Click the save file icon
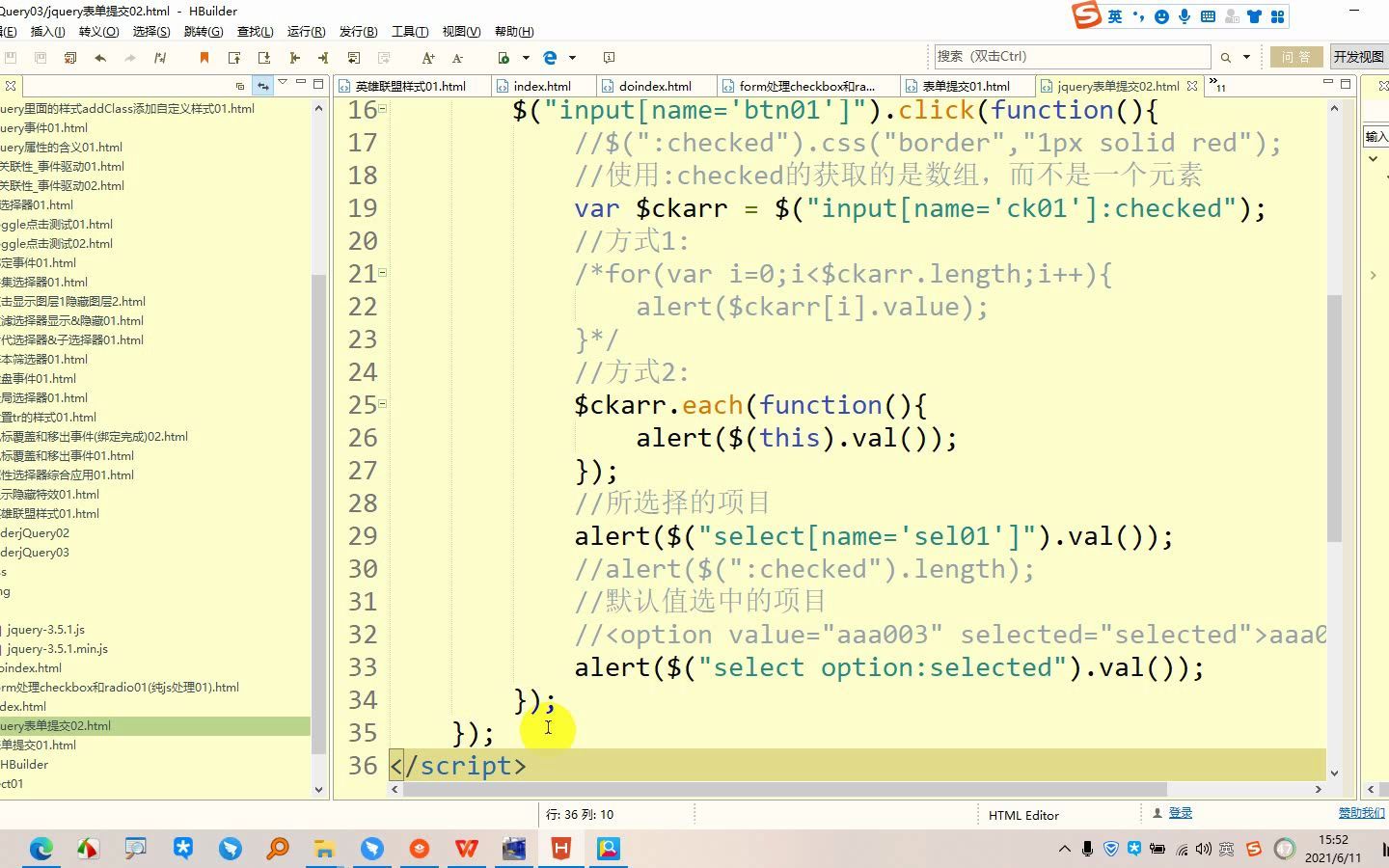The height and width of the screenshot is (868, 1389). point(10,57)
